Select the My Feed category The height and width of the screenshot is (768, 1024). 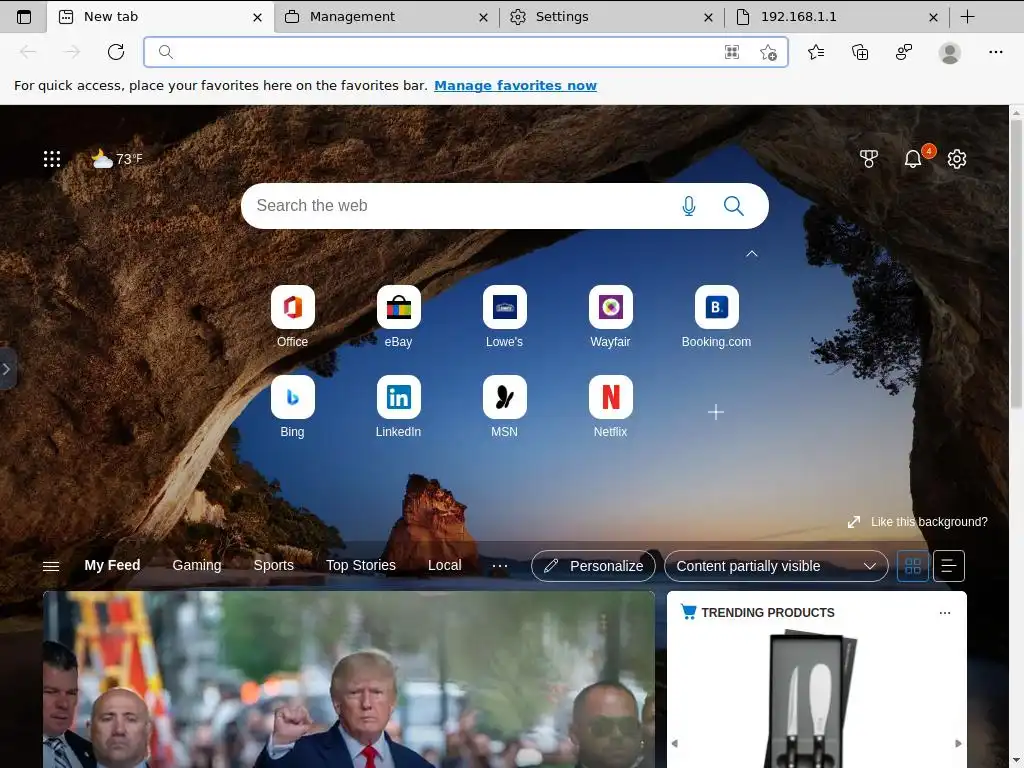(x=112, y=566)
